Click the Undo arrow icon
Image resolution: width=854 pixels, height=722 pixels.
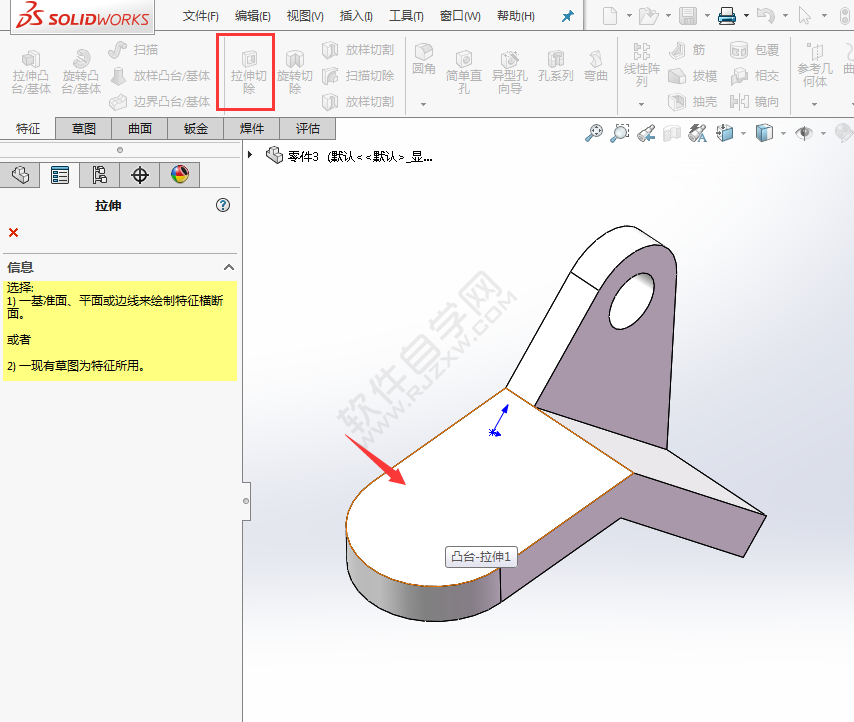766,16
